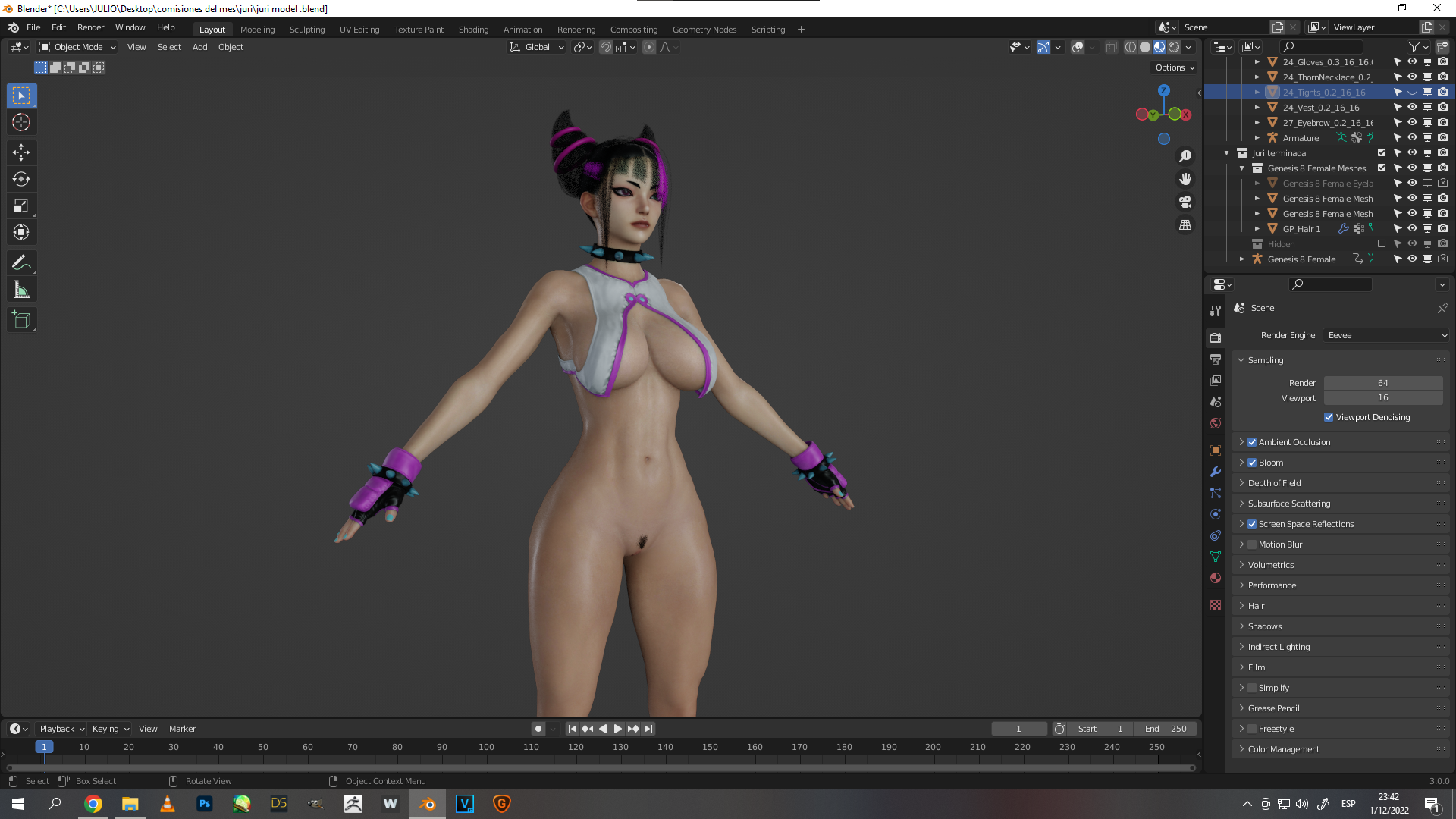Open the Render properties tab icon
This screenshot has width=1456, height=819.
[x=1216, y=338]
